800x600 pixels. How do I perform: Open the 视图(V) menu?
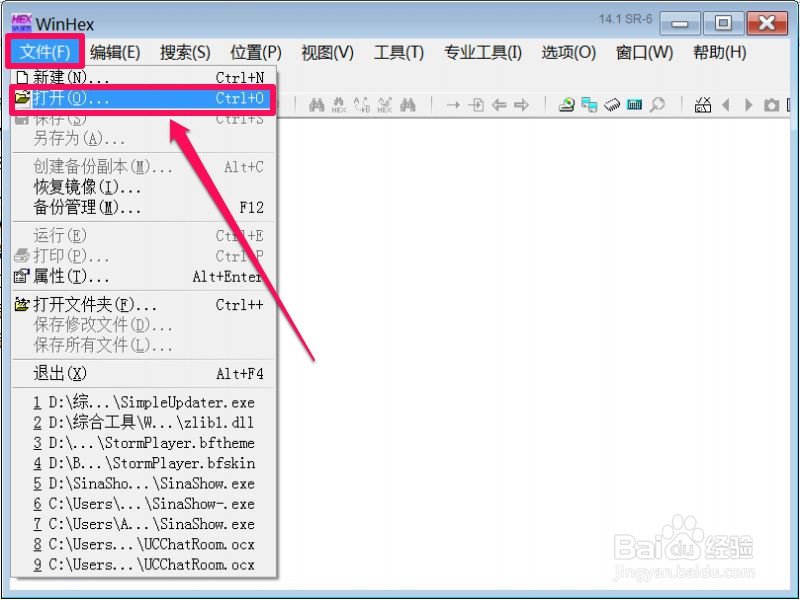click(x=328, y=52)
